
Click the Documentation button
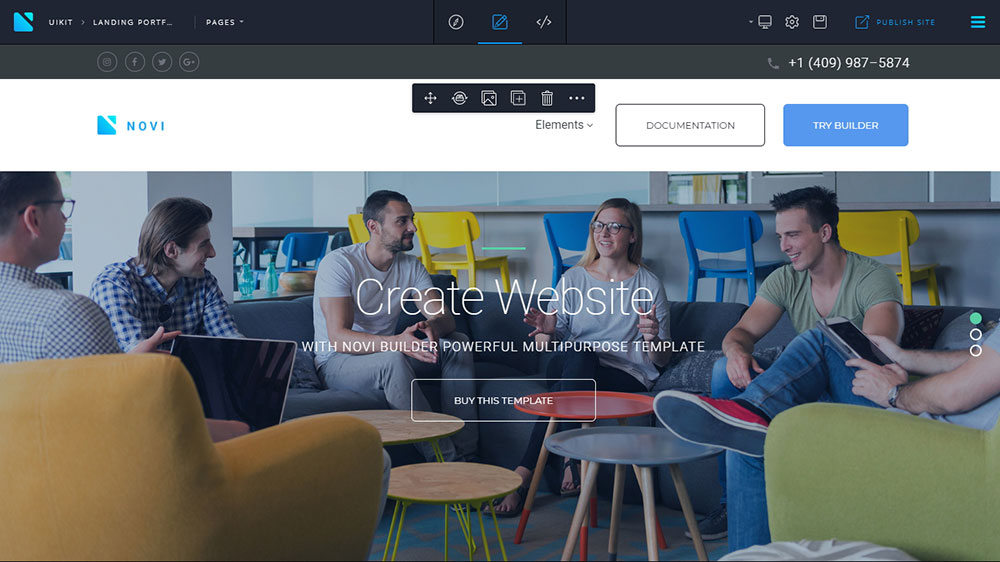pyautogui.click(x=690, y=125)
